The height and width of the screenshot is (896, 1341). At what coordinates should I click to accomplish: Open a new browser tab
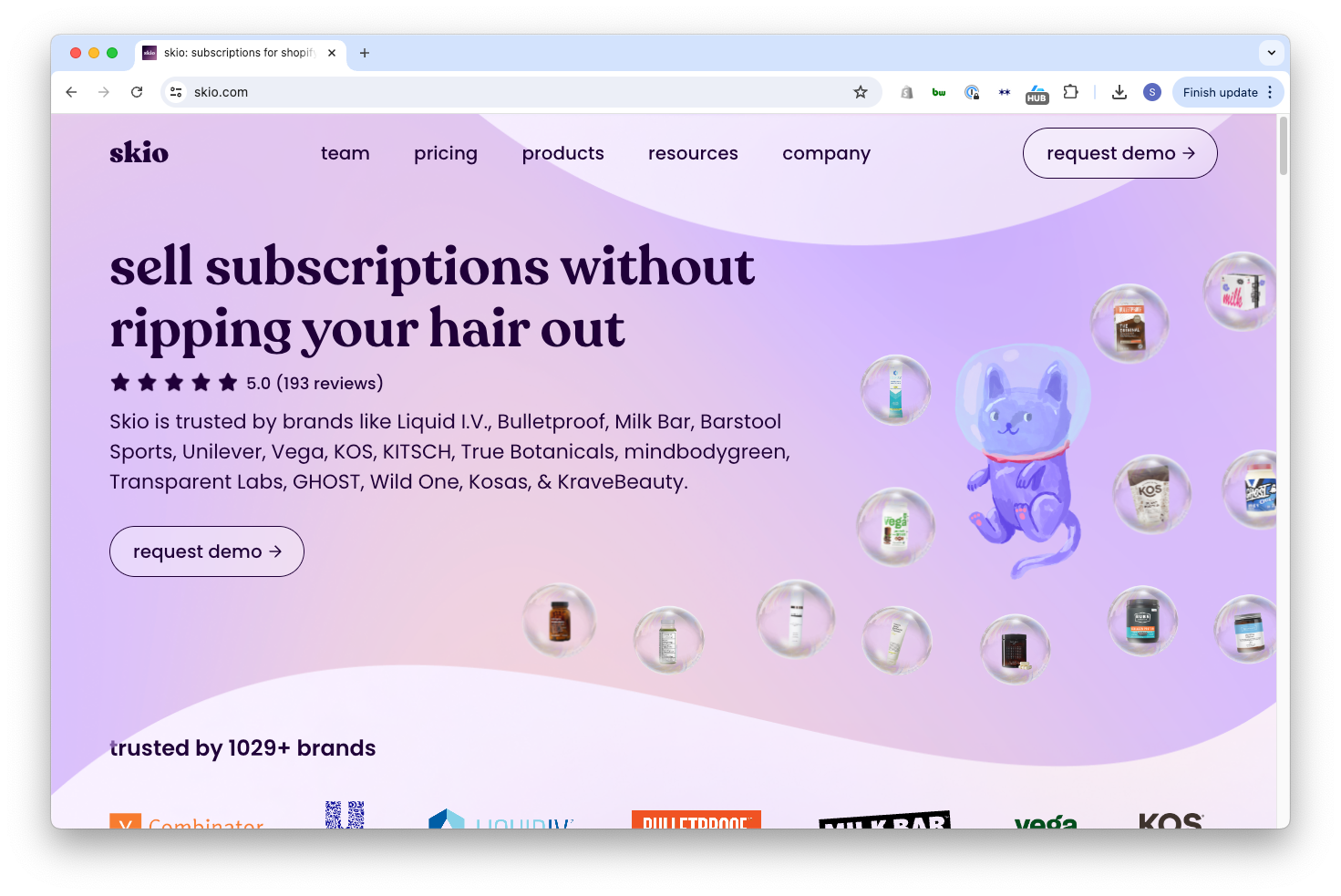pyautogui.click(x=365, y=53)
